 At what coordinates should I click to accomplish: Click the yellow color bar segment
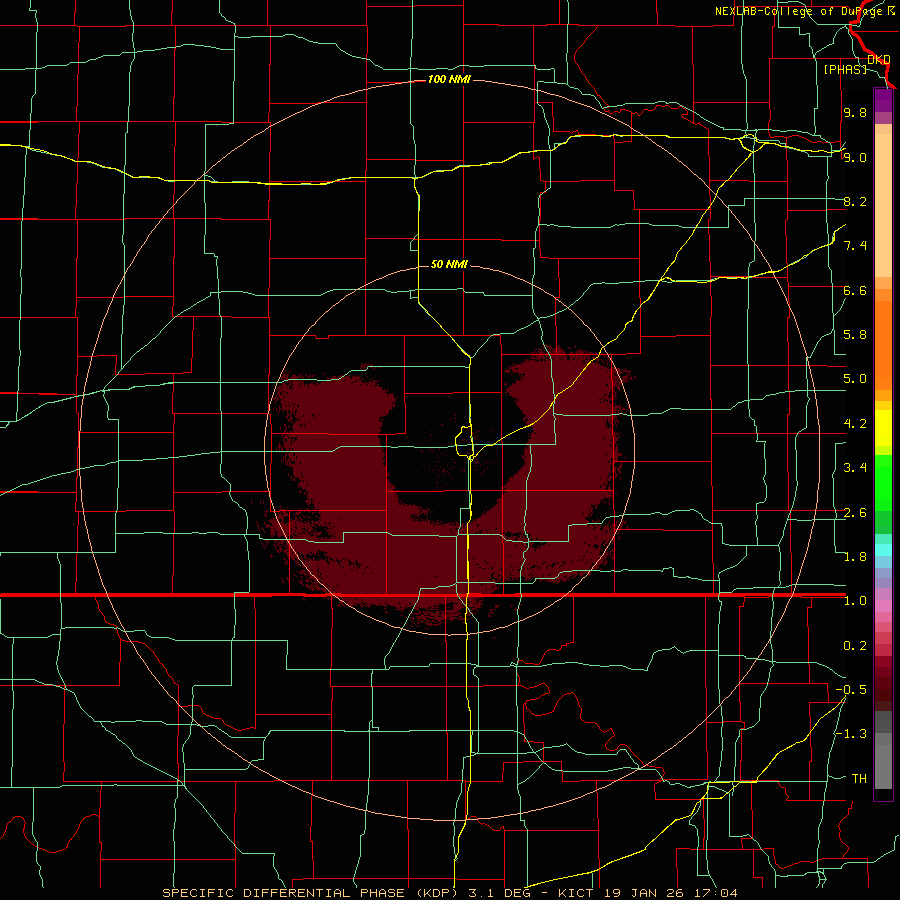pyautogui.click(x=883, y=428)
